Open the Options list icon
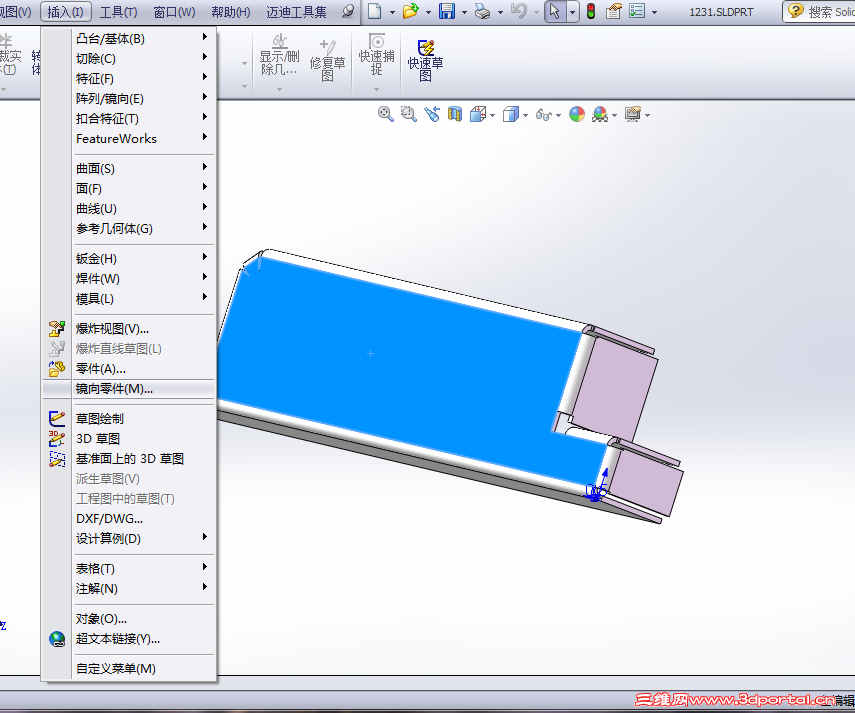This screenshot has height=713, width=855. [637, 11]
